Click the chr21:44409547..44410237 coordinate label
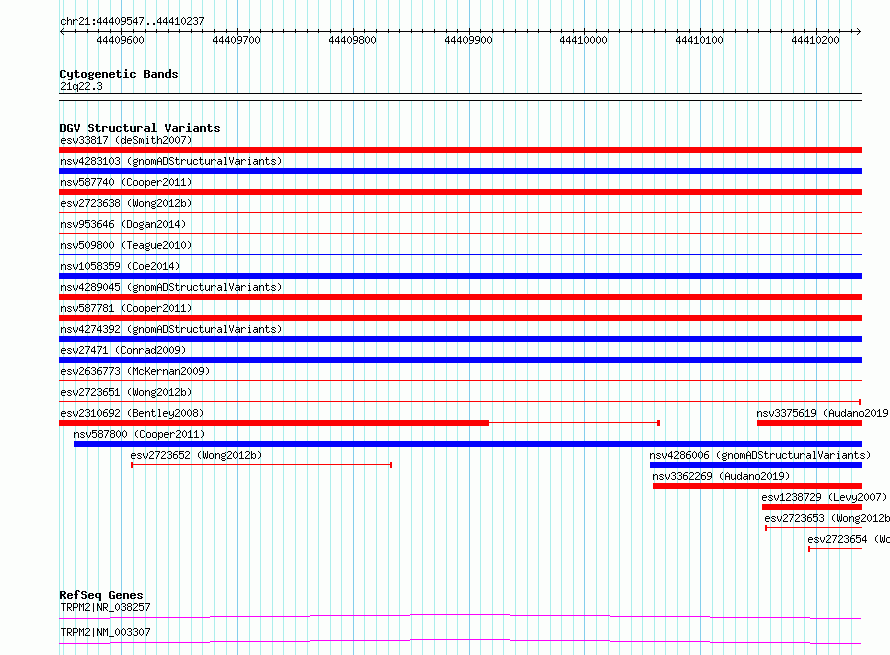This screenshot has width=890, height=655. point(132,22)
